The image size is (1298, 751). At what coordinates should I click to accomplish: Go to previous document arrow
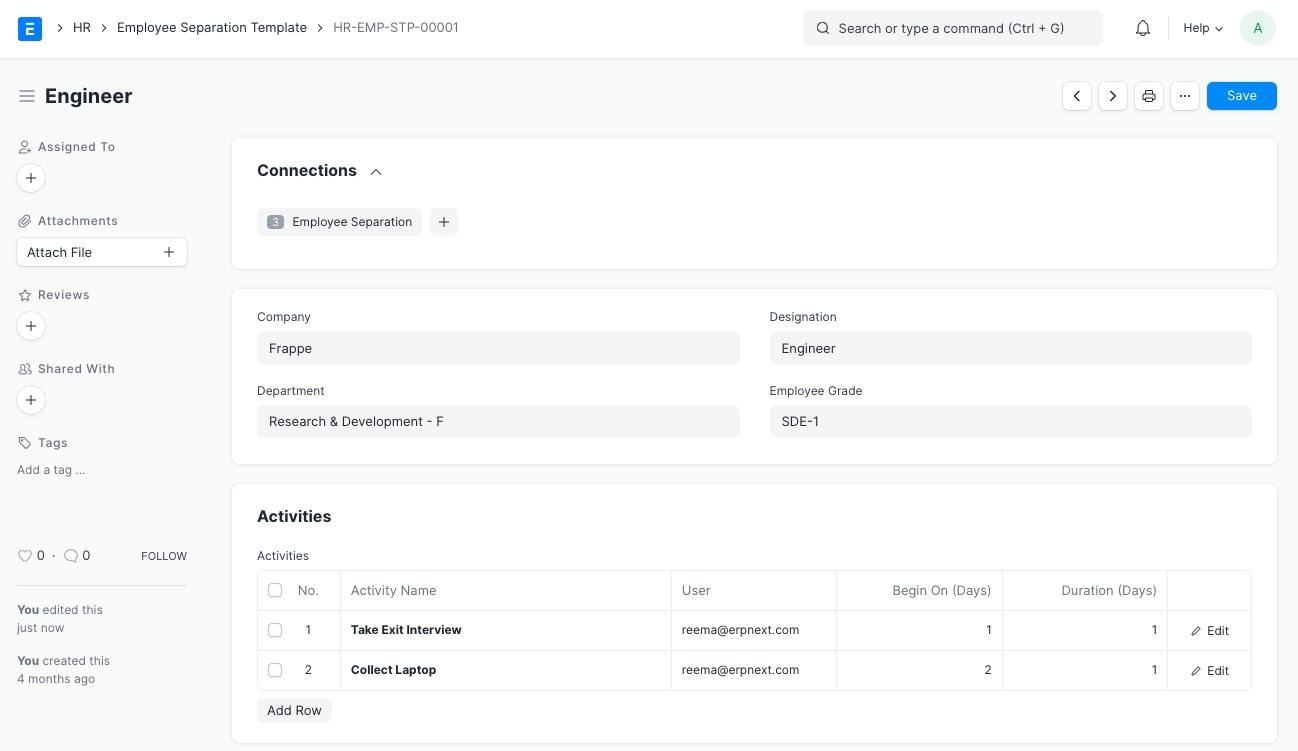pyautogui.click(x=1077, y=96)
